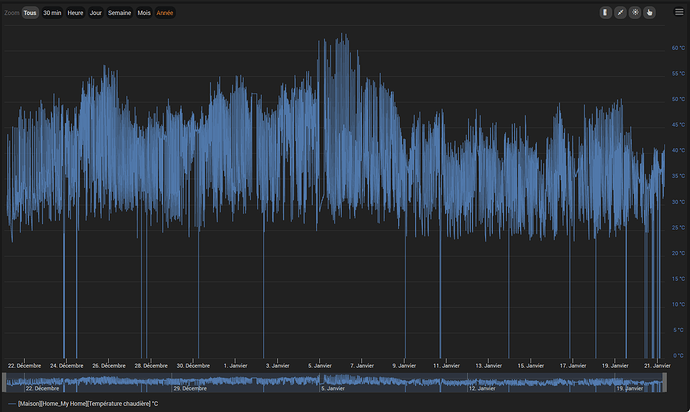This screenshot has height=412, width=690.
Task: Click navigator timeline at '29. Décembre'
Action: [190, 388]
